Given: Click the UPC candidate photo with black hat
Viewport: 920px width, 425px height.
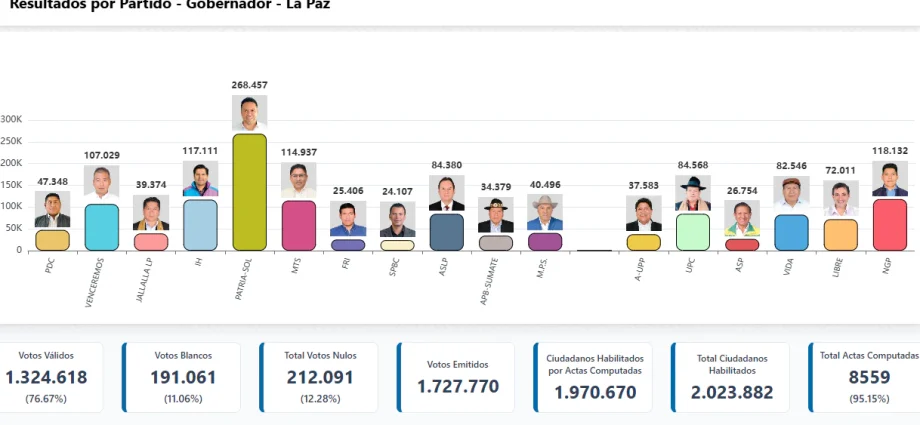Looking at the screenshot, I should coord(692,194).
